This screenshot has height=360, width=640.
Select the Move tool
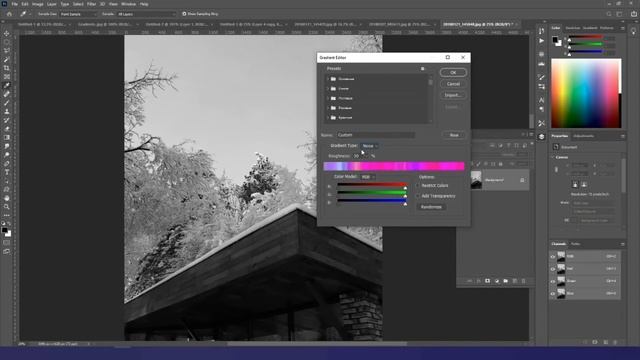[7, 33]
